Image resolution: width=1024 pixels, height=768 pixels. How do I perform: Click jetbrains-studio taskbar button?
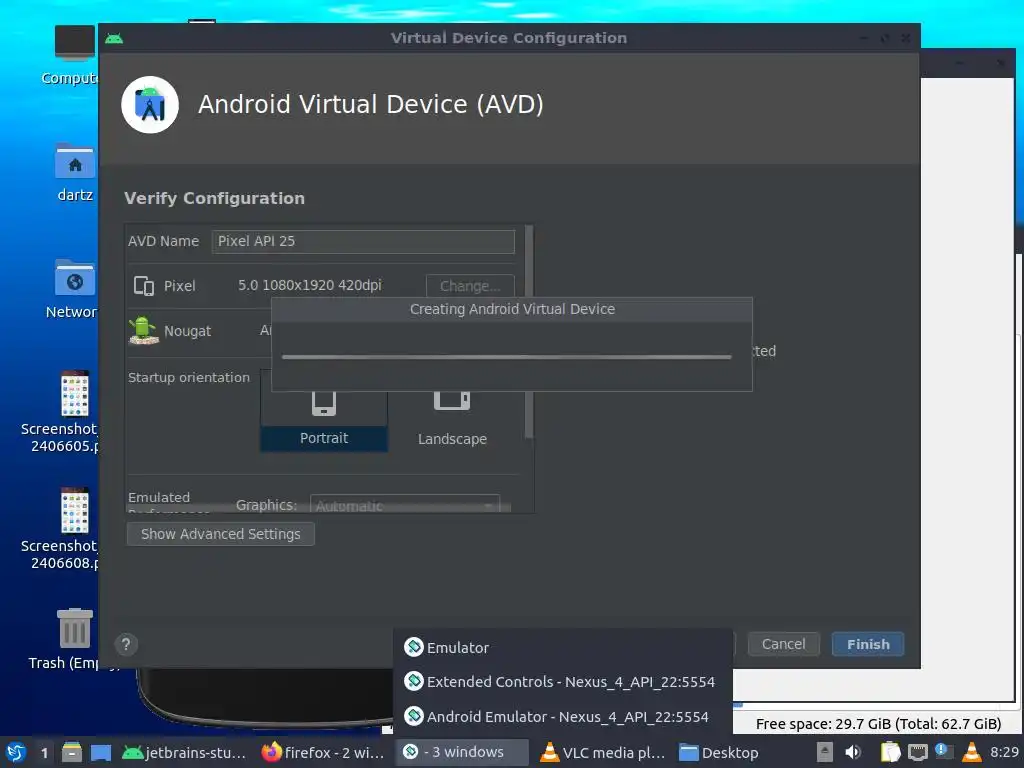184,753
